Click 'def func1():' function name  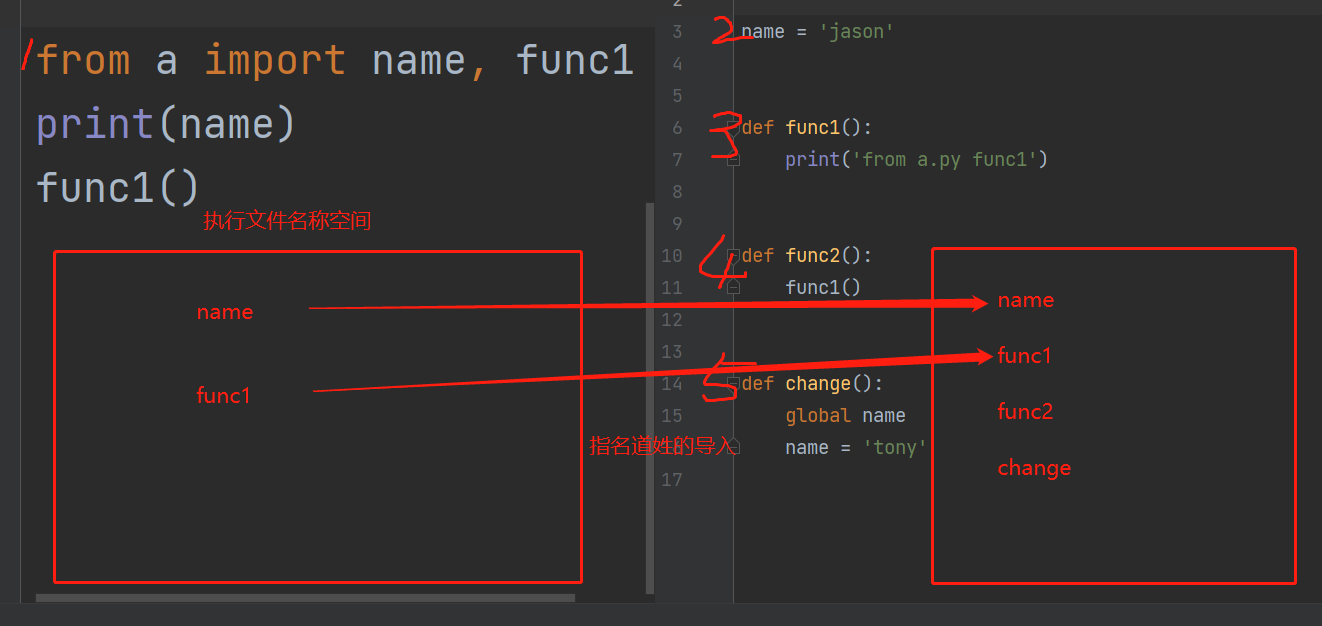[x=812, y=127]
